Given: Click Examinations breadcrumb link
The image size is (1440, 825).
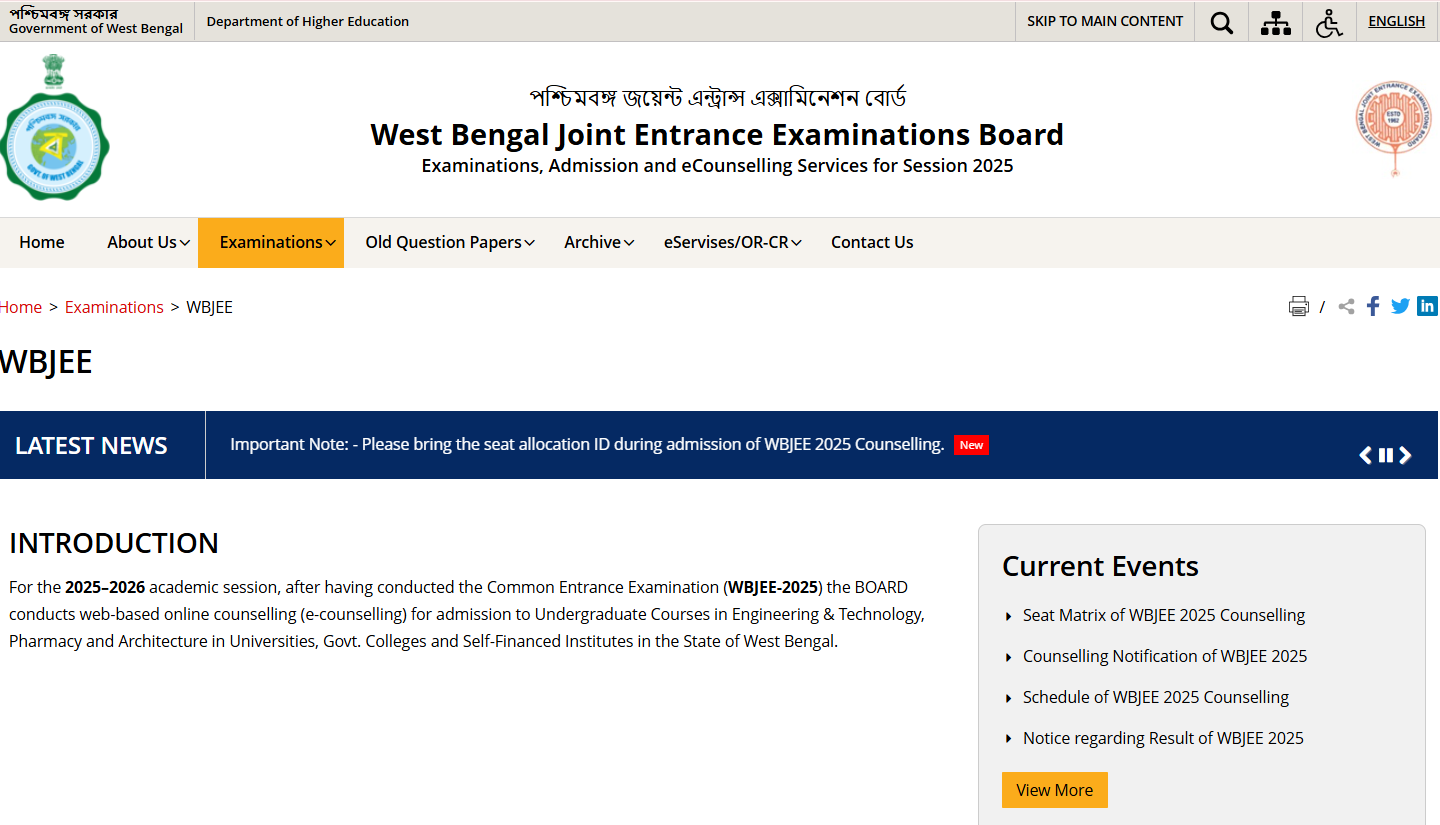Looking at the screenshot, I should (114, 307).
